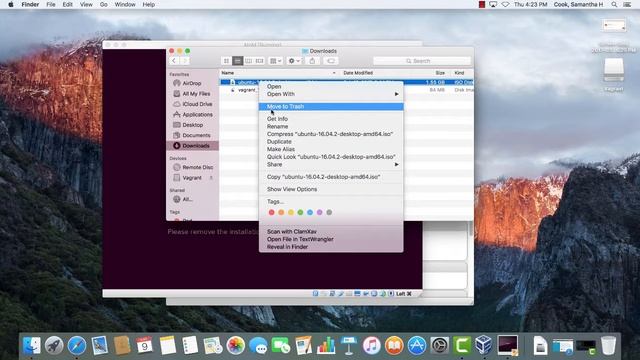Apply the red tag color
The height and width of the screenshot is (360, 640).
click(x=271, y=212)
